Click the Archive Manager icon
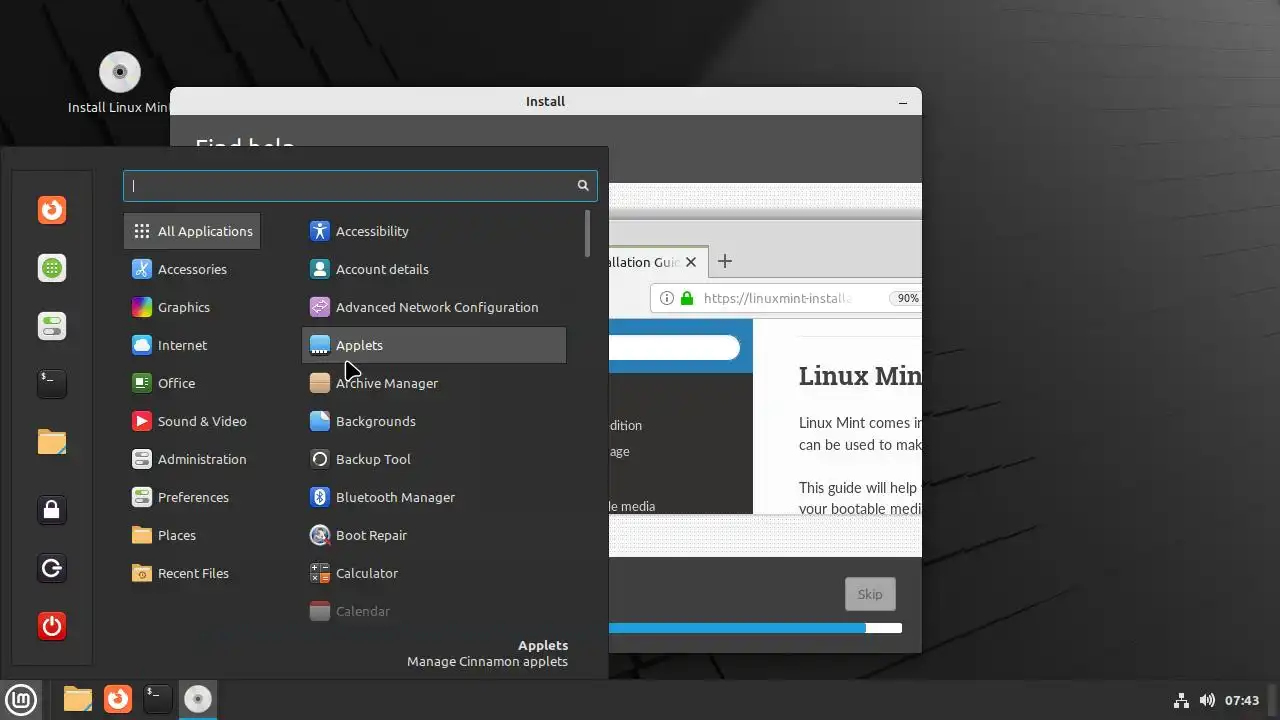This screenshot has height=720, width=1280. [319, 383]
